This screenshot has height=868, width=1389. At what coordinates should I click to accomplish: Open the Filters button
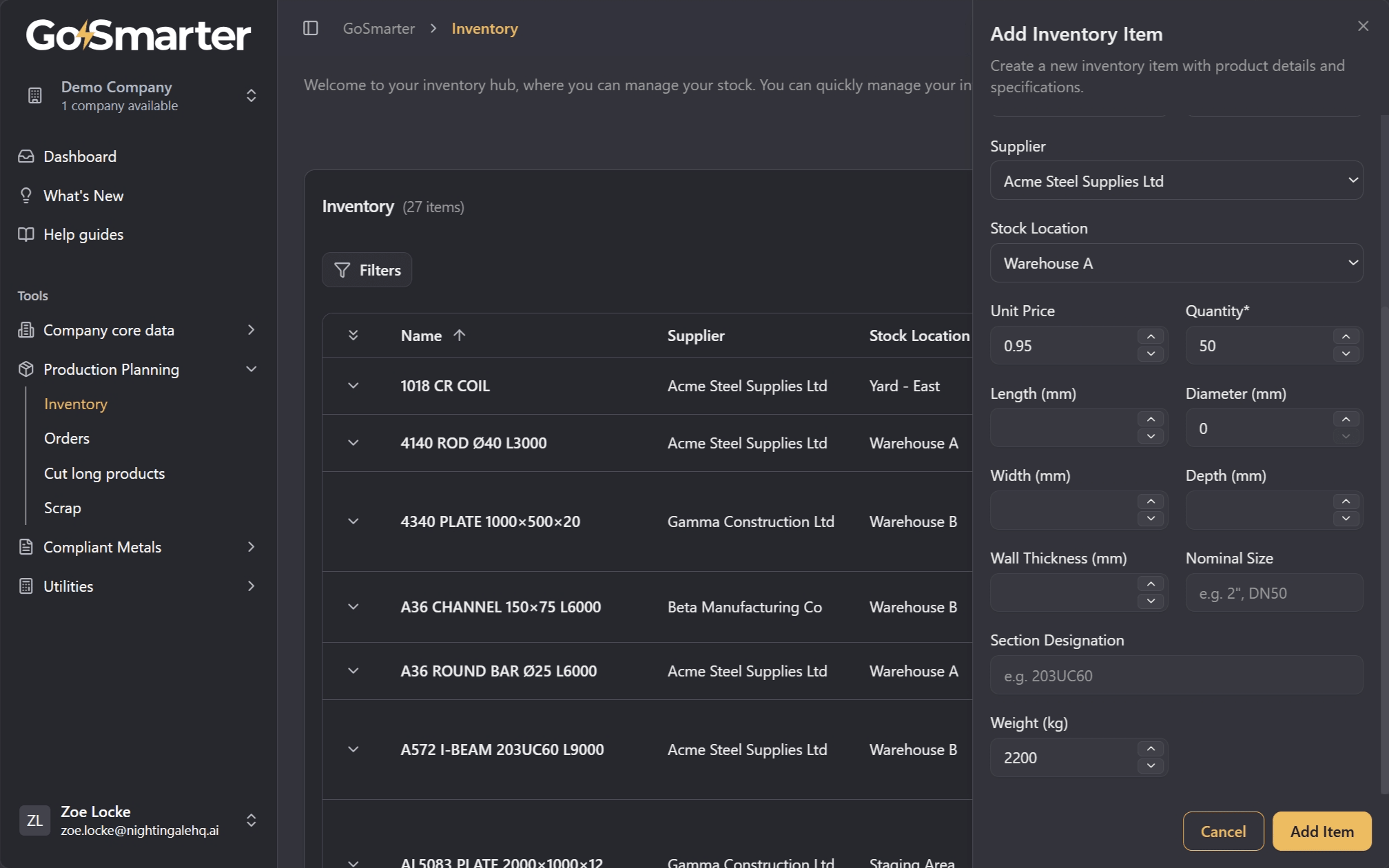(x=367, y=270)
